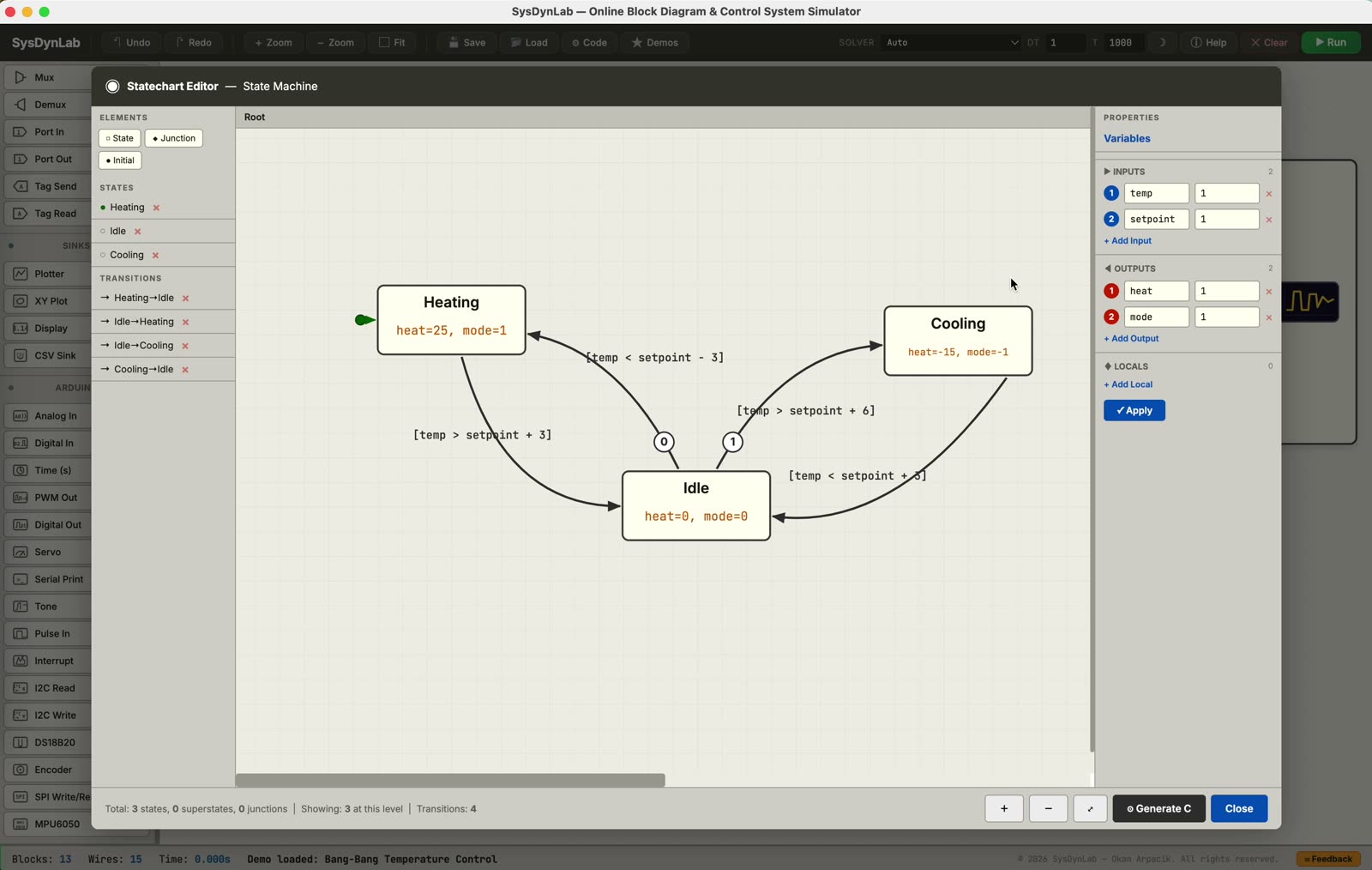
Task: Click the Save toolbar button
Action: [x=466, y=42]
